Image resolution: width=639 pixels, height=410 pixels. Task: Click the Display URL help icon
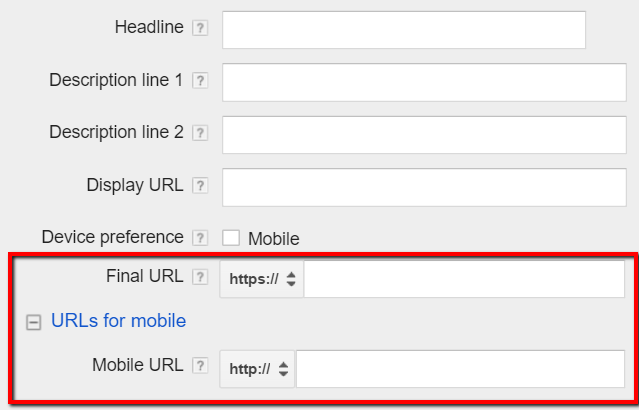[x=200, y=185]
